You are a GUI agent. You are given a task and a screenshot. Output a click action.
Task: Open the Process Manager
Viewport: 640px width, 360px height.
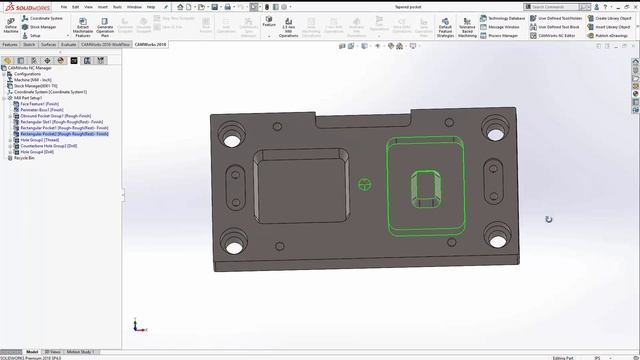(x=499, y=36)
